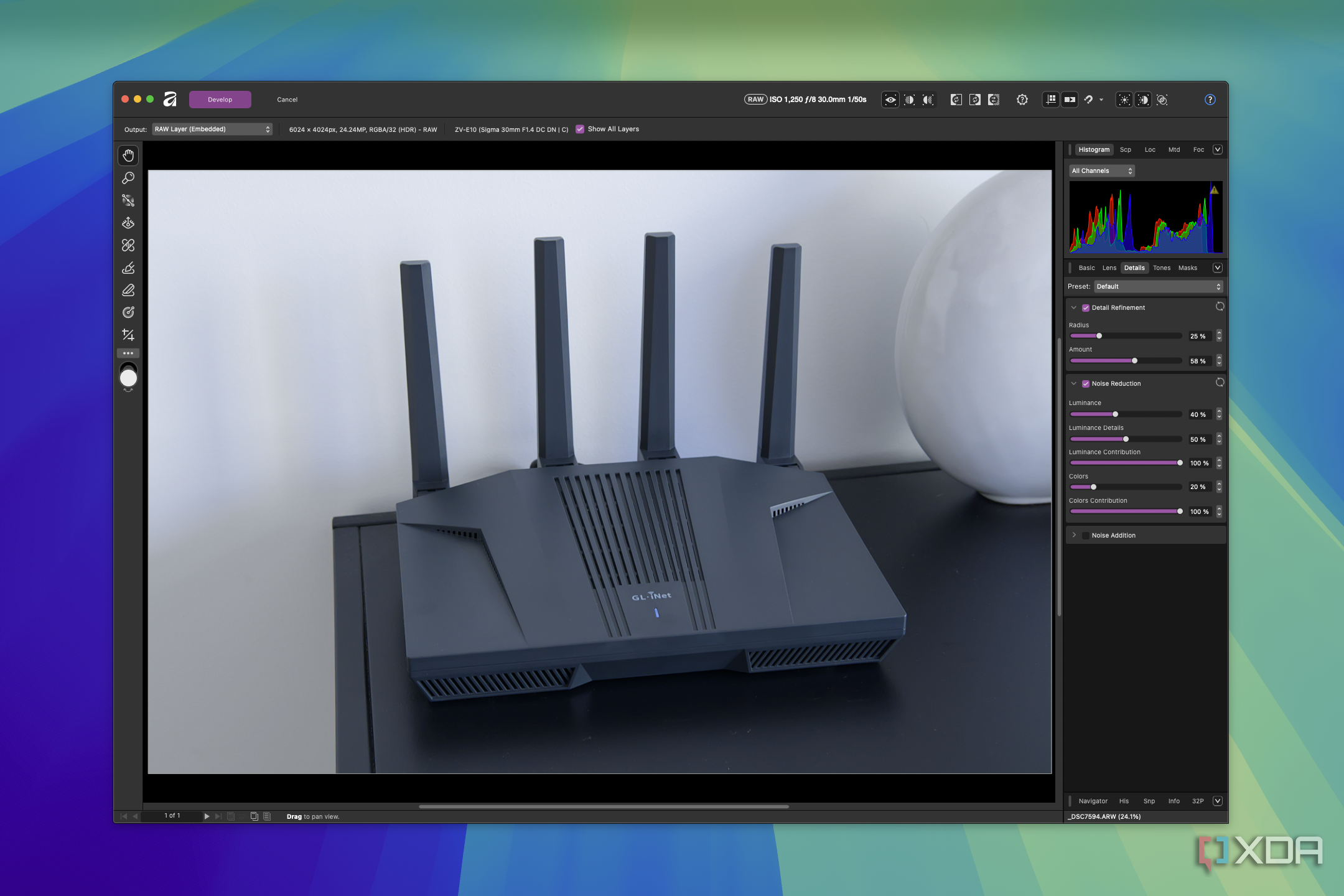
Task: Collapse the Detail Refinement section
Action: (1074, 307)
